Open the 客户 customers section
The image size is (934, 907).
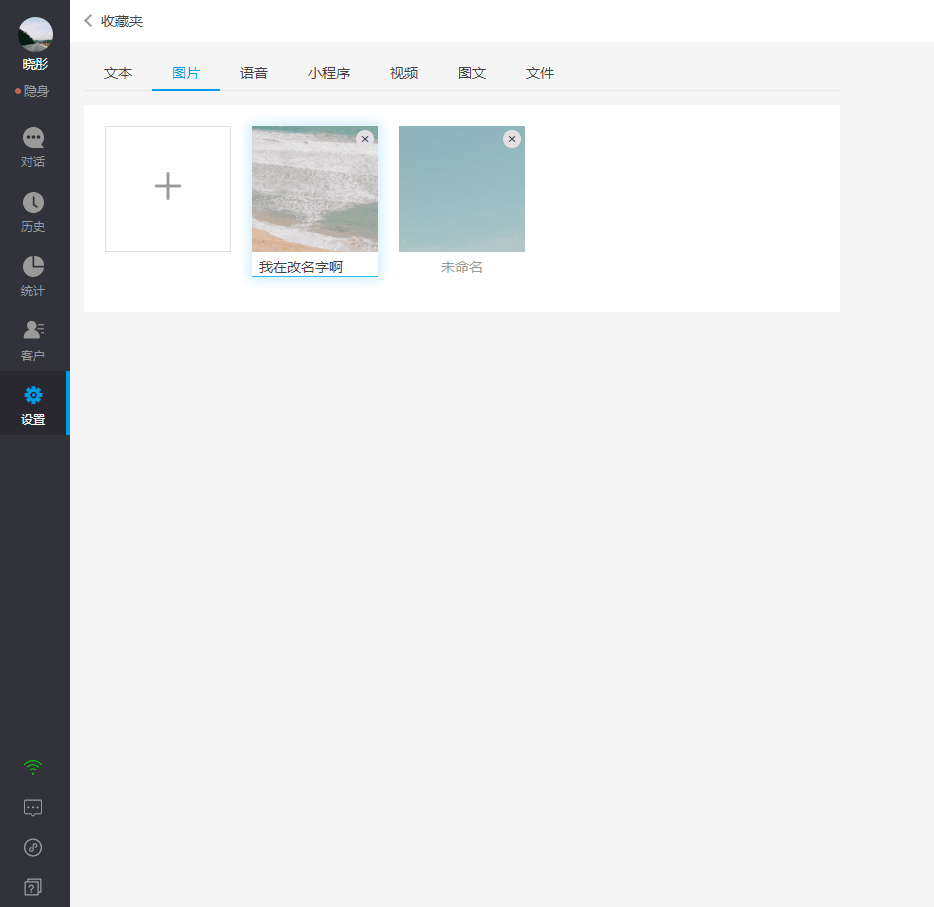point(33,341)
